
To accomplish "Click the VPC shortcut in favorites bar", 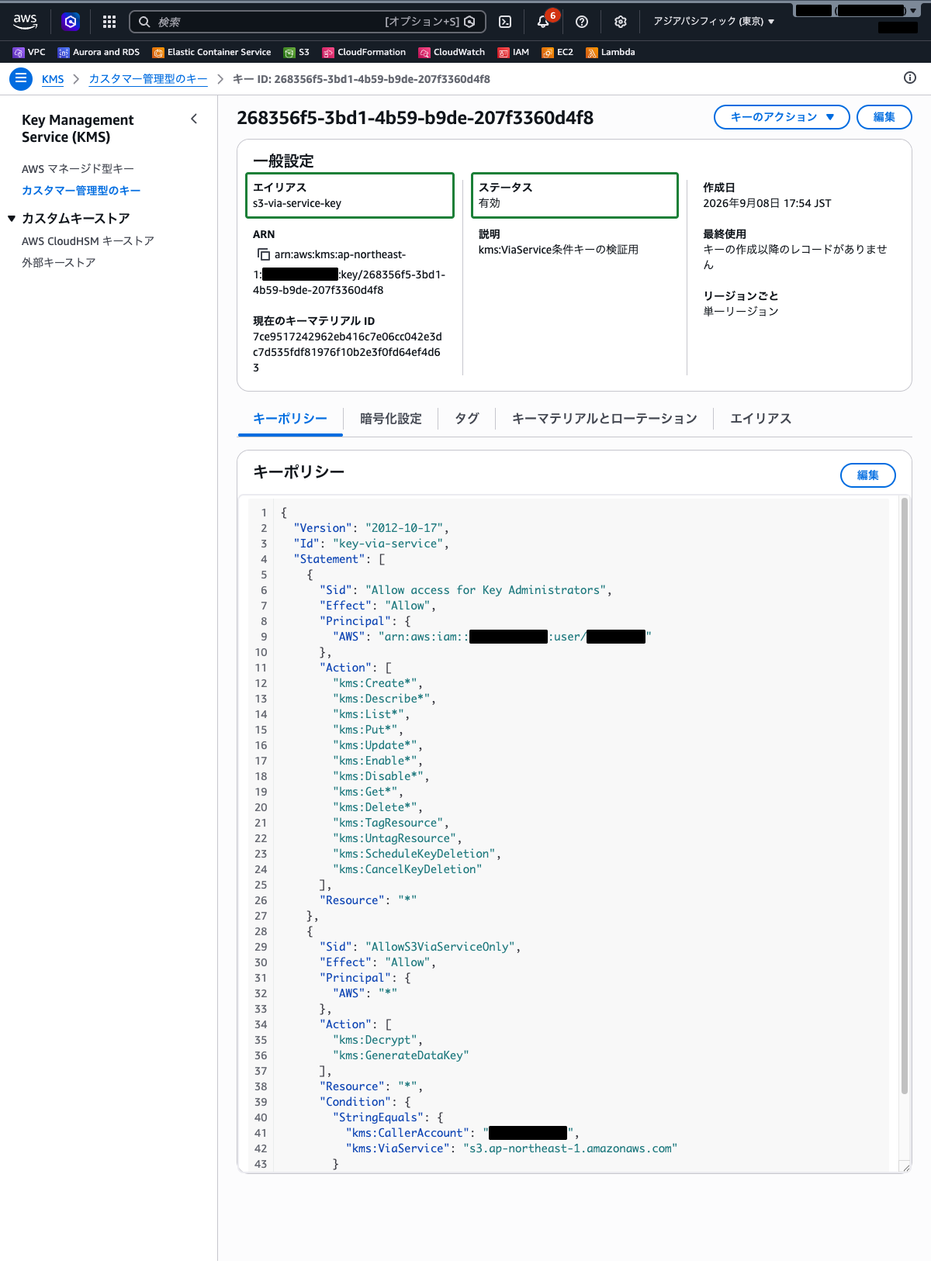I will tap(29, 52).
